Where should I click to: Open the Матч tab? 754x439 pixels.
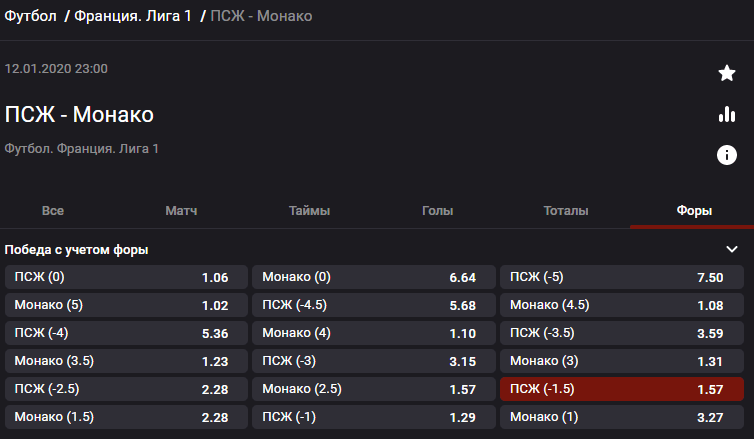pos(181,211)
